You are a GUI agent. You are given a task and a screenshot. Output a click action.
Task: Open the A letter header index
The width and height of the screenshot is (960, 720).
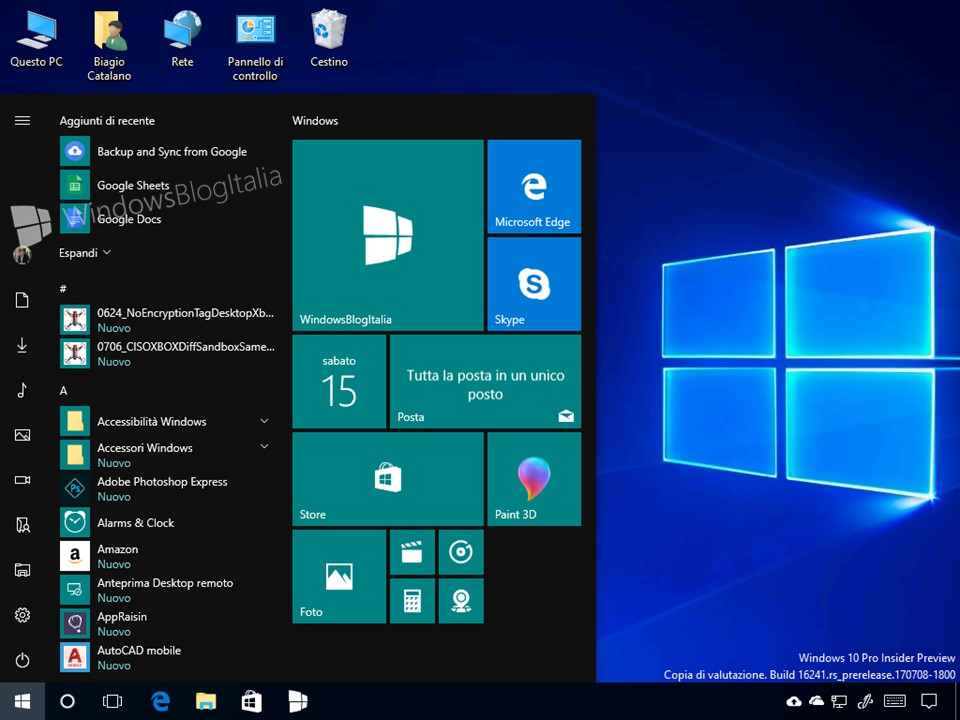point(63,391)
